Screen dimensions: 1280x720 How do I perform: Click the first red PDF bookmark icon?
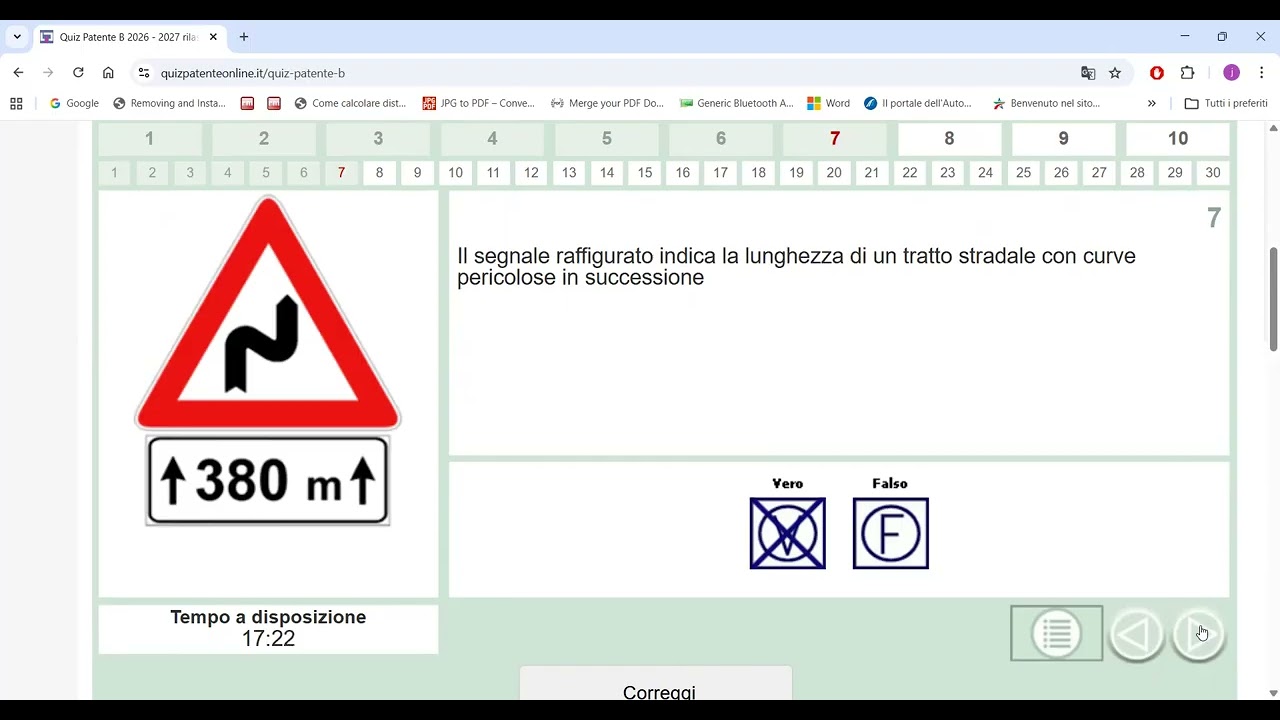(x=247, y=103)
